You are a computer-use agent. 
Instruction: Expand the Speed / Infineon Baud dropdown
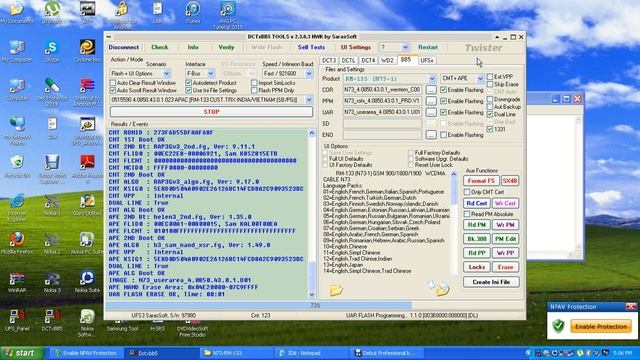(309, 73)
